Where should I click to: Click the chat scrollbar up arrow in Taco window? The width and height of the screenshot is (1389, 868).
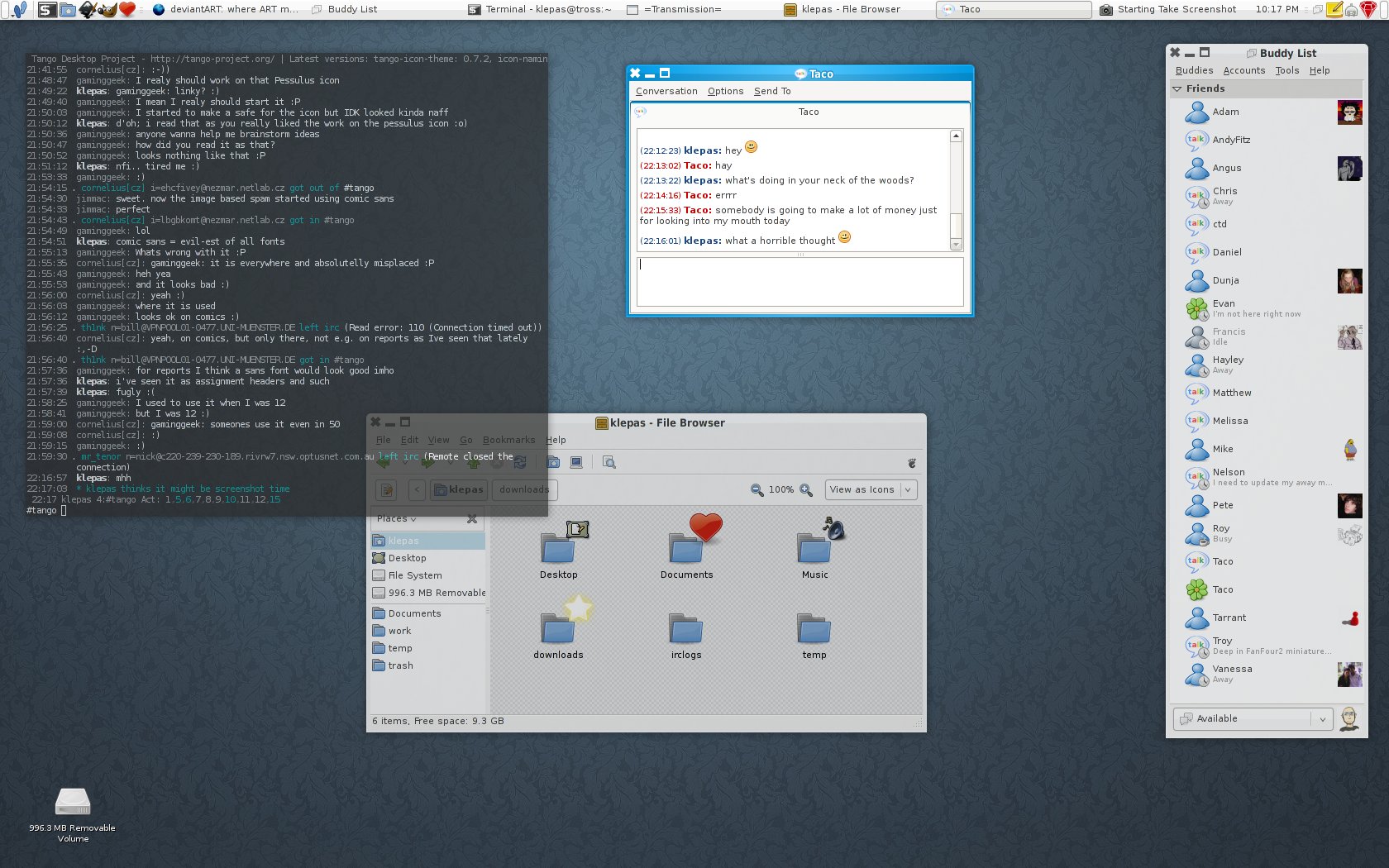click(x=956, y=136)
